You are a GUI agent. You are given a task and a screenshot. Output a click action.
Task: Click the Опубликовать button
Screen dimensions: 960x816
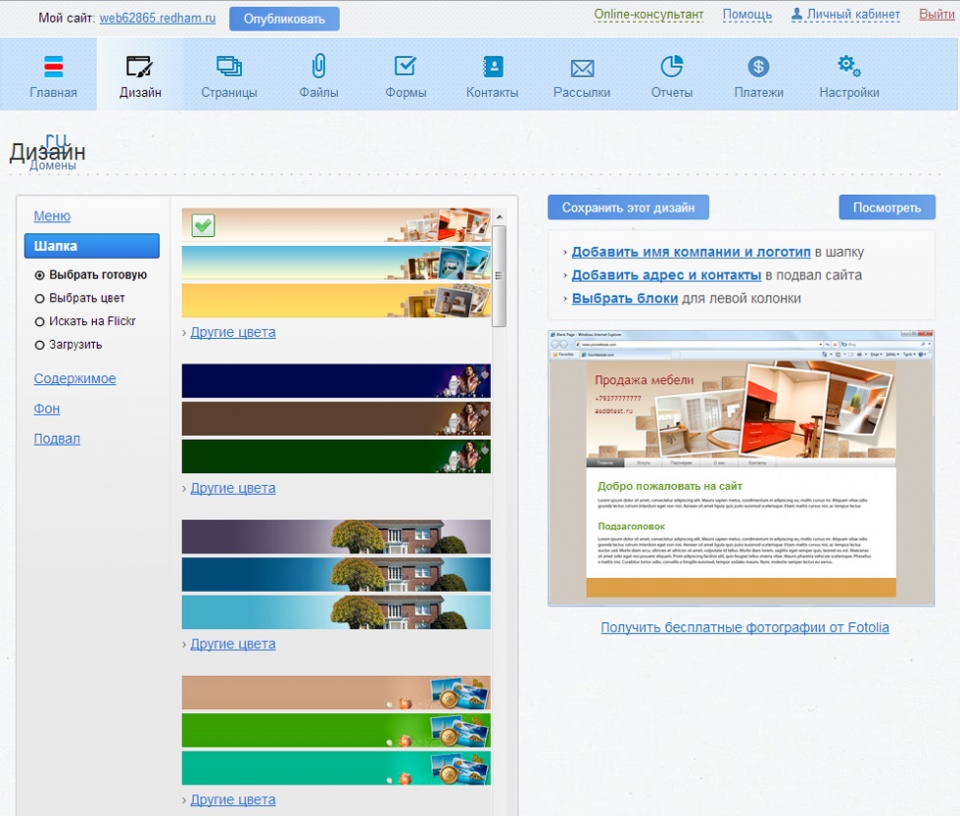pos(284,19)
